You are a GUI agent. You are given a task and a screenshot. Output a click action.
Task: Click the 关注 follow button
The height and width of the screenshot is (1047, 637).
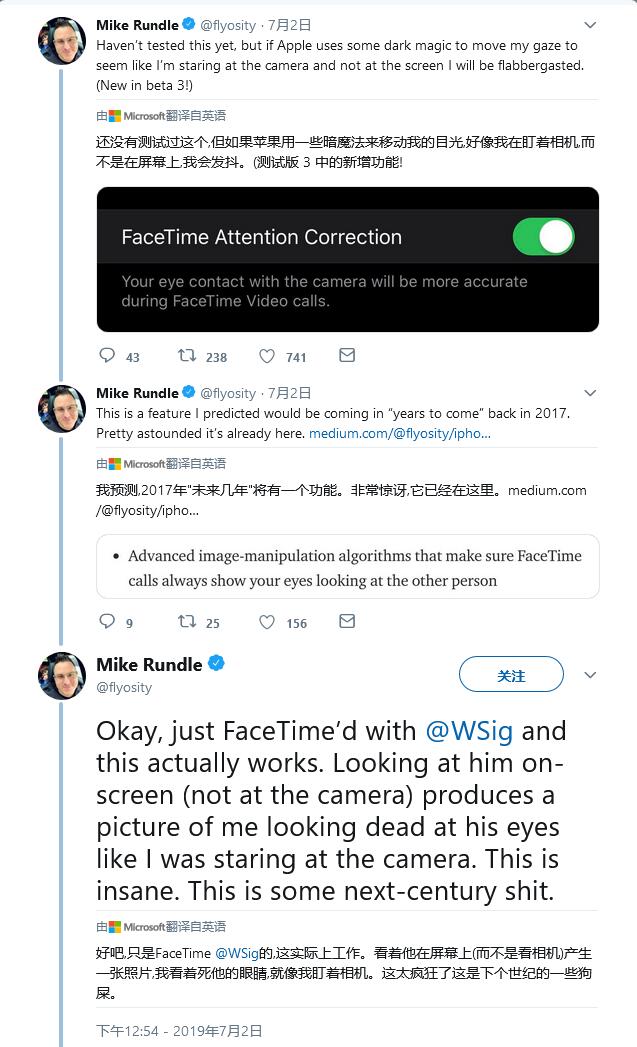(x=511, y=675)
